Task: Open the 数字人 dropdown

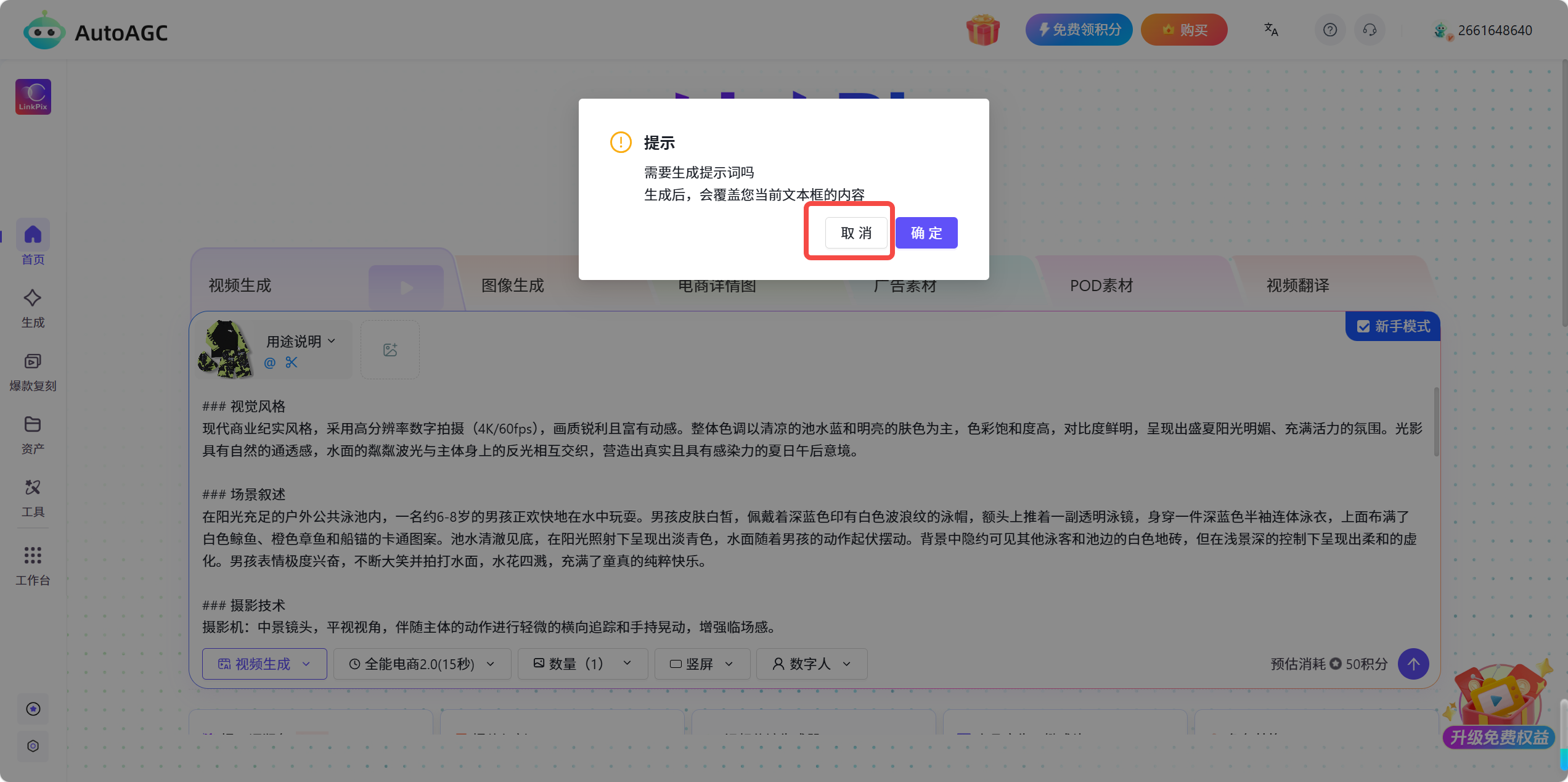Action: (812, 664)
